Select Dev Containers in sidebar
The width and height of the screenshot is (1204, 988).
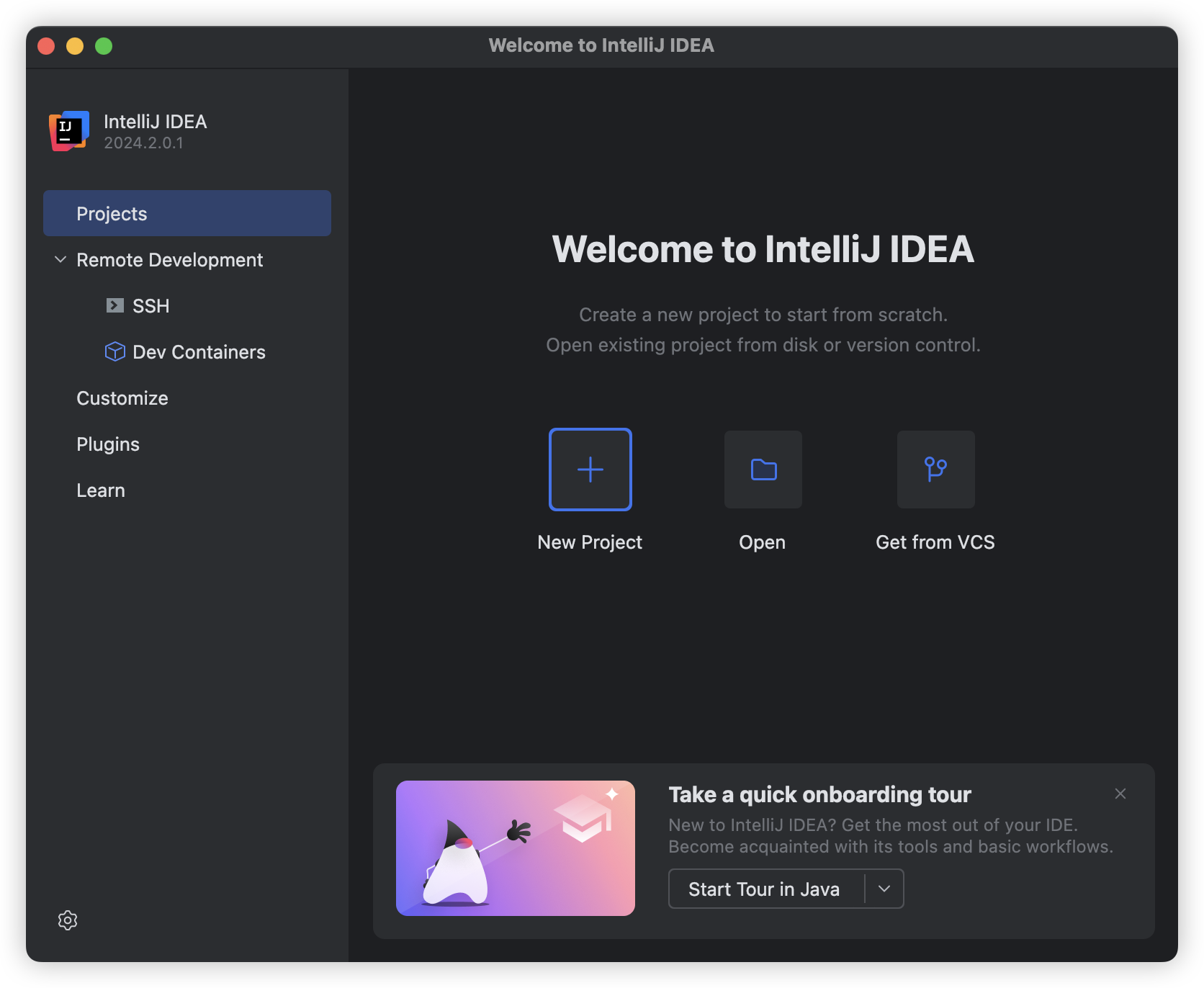tap(199, 352)
